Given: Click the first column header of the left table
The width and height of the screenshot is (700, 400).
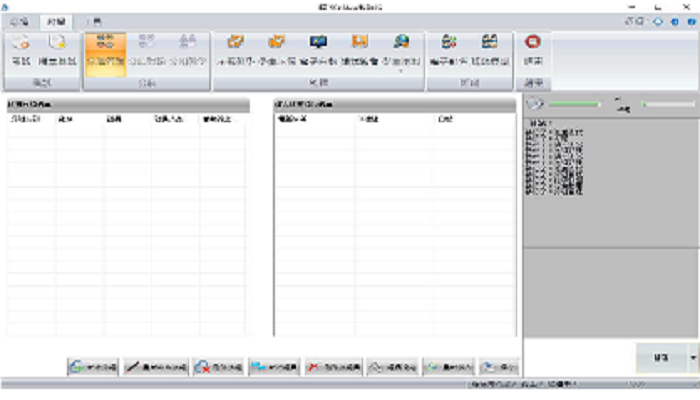Looking at the screenshot, I should (31, 118).
